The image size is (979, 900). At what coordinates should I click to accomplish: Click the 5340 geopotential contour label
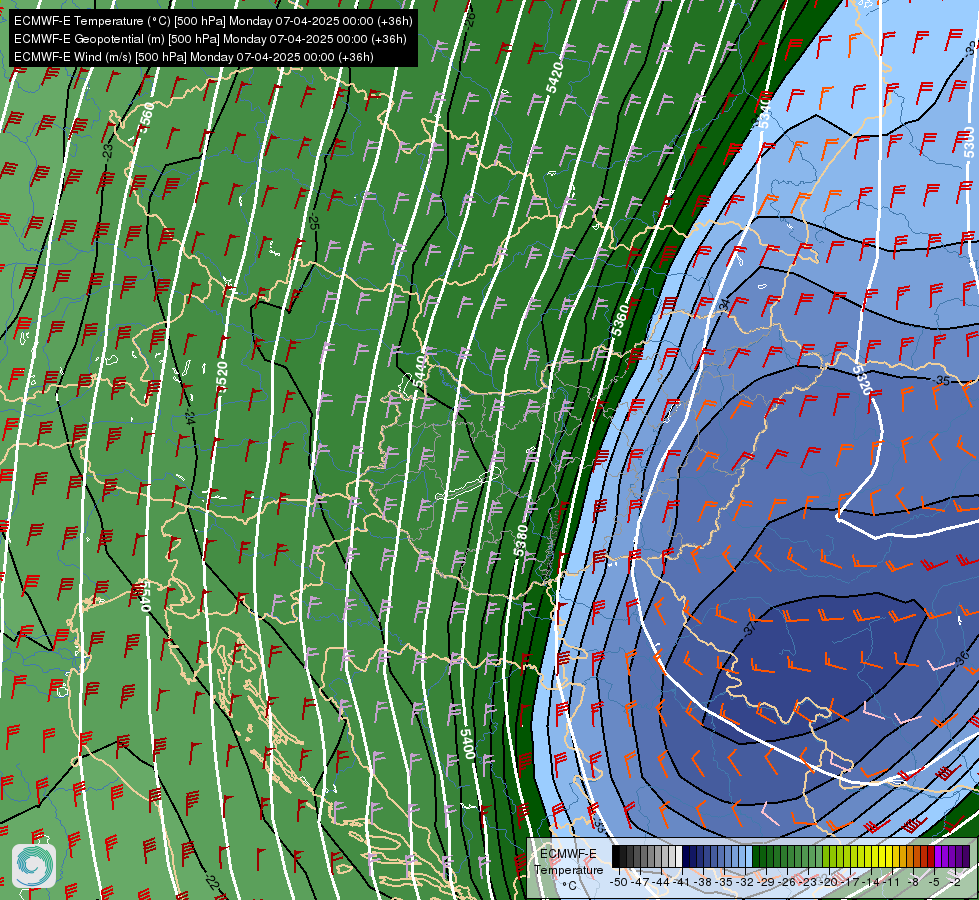pyautogui.click(x=764, y=113)
